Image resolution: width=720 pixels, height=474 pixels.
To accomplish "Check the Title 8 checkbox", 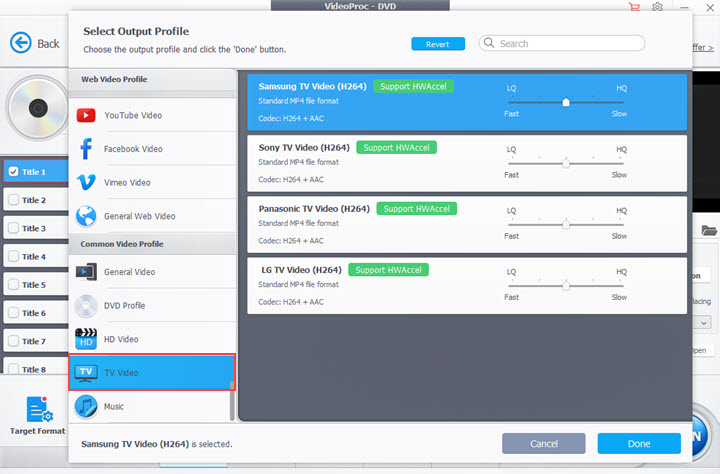I will click(x=13, y=369).
